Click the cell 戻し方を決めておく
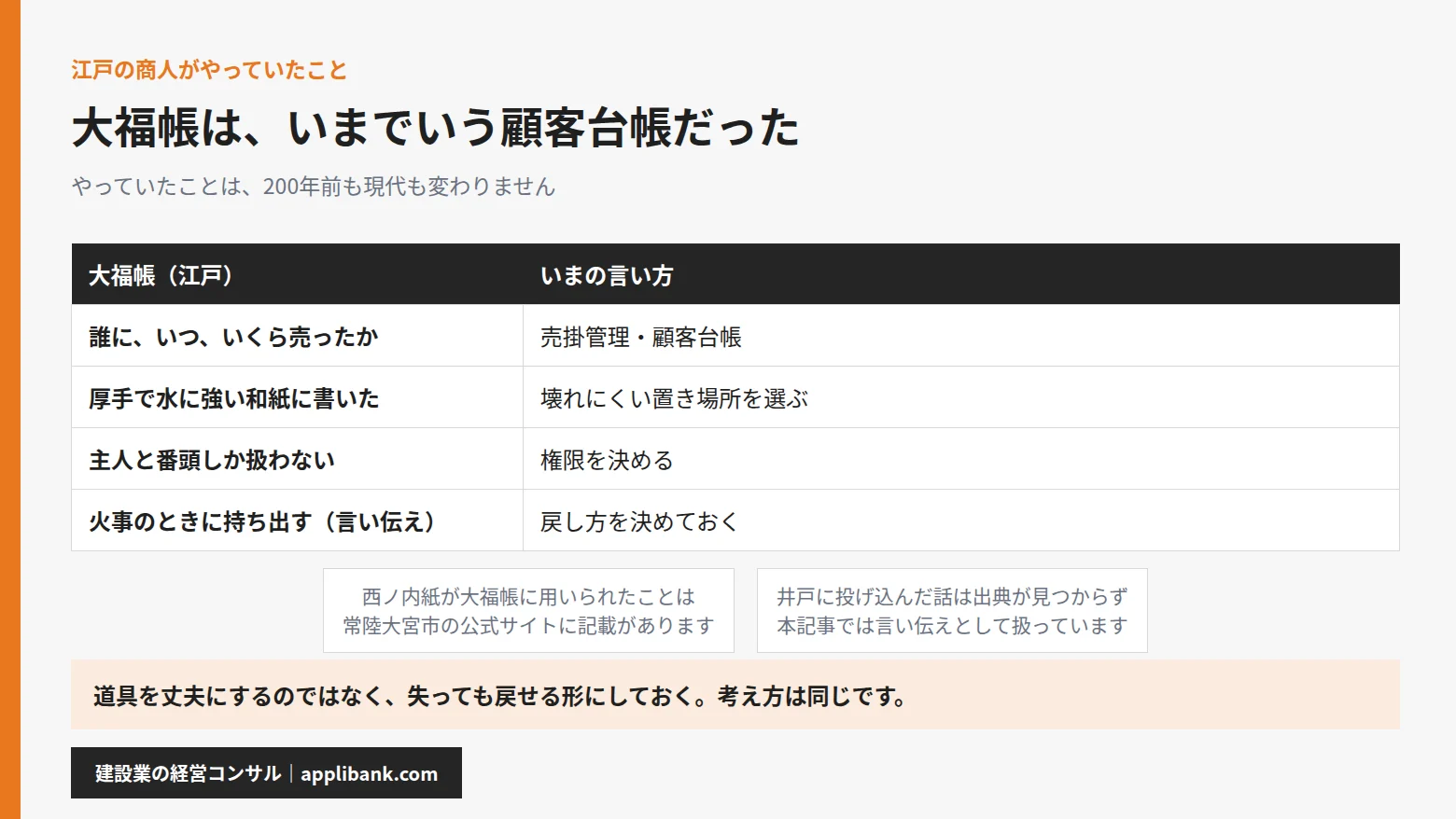Image resolution: width=1456 pixels, height=819 pixels. pos(961,521)
